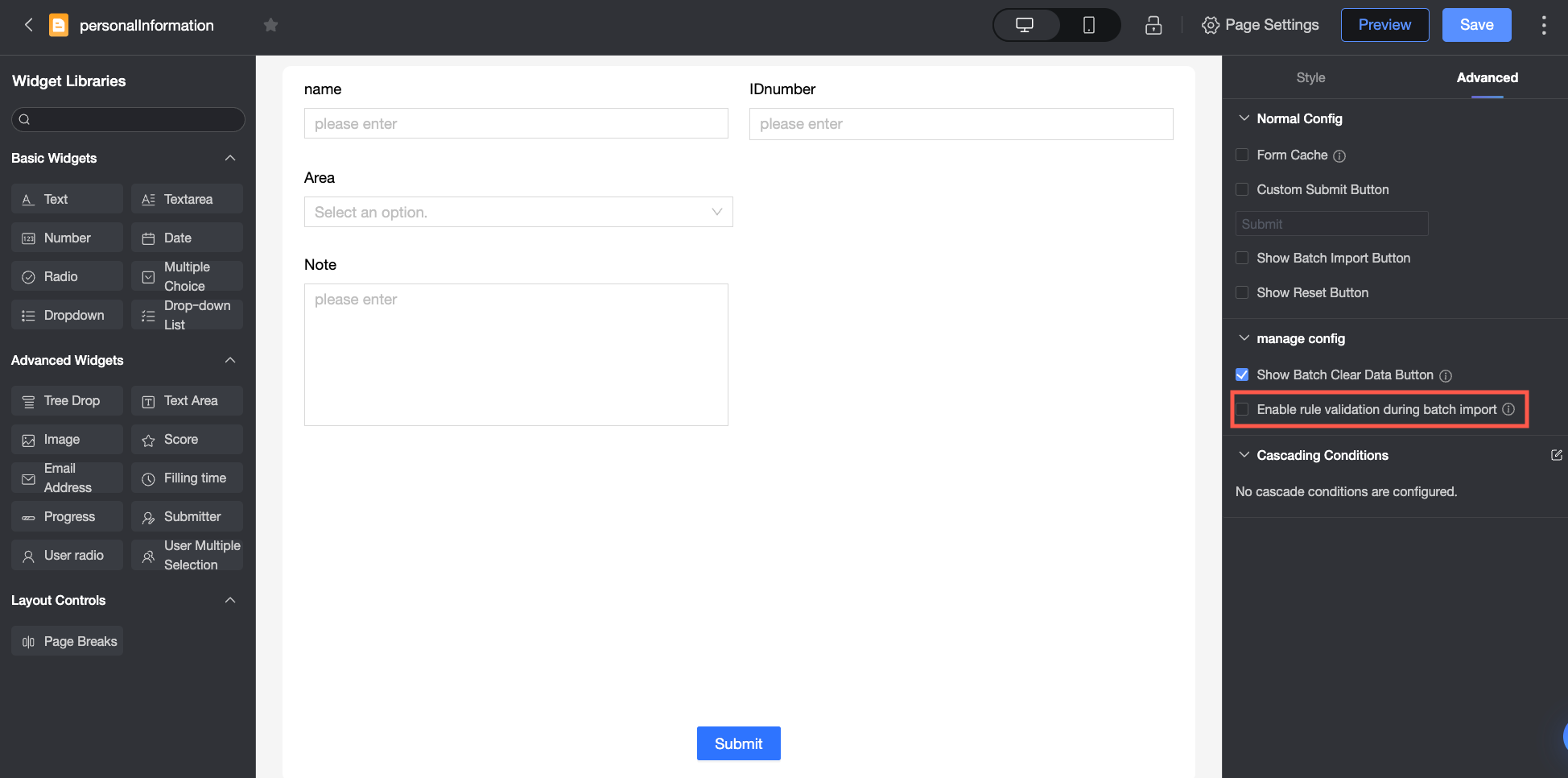Image resolution: width=1568 pixels, height=778 pixels.
Task: Switch to the Style tab
Action: (x=1310, y=77)
